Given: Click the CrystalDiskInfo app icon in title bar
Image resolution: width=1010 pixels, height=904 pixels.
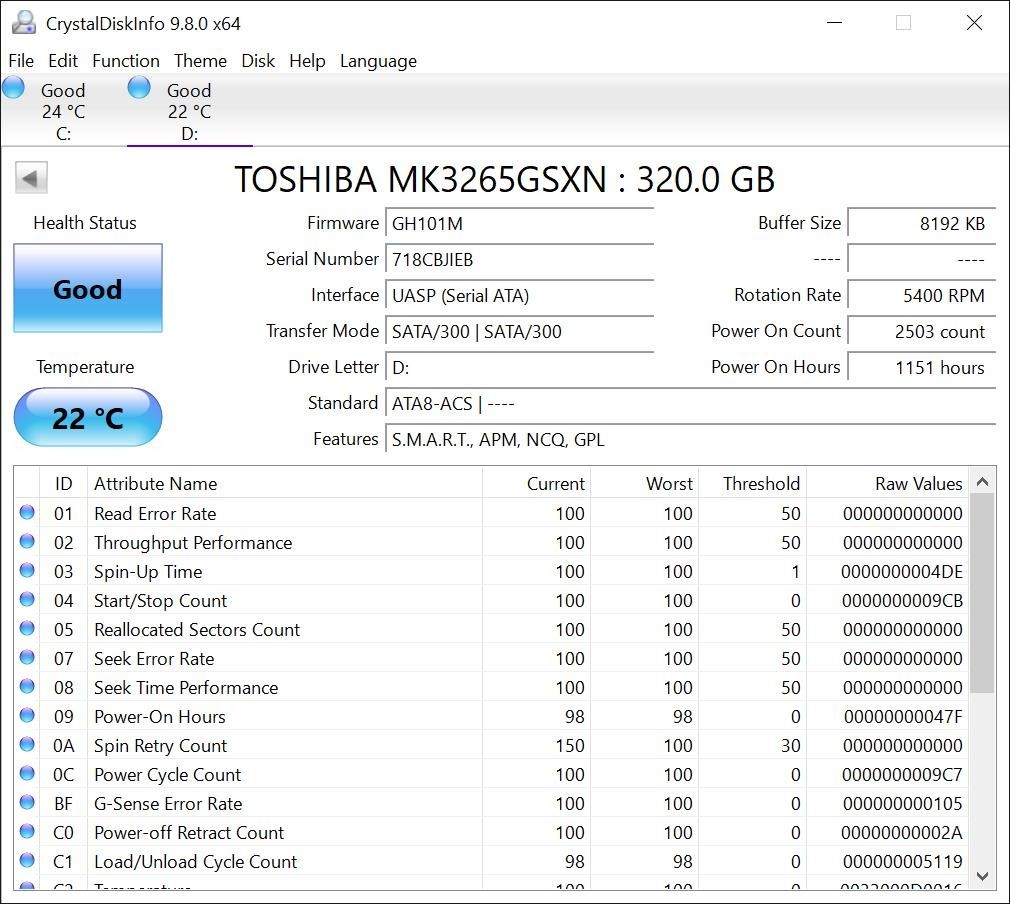Looking at the screenshot, I should pos(24,23).
